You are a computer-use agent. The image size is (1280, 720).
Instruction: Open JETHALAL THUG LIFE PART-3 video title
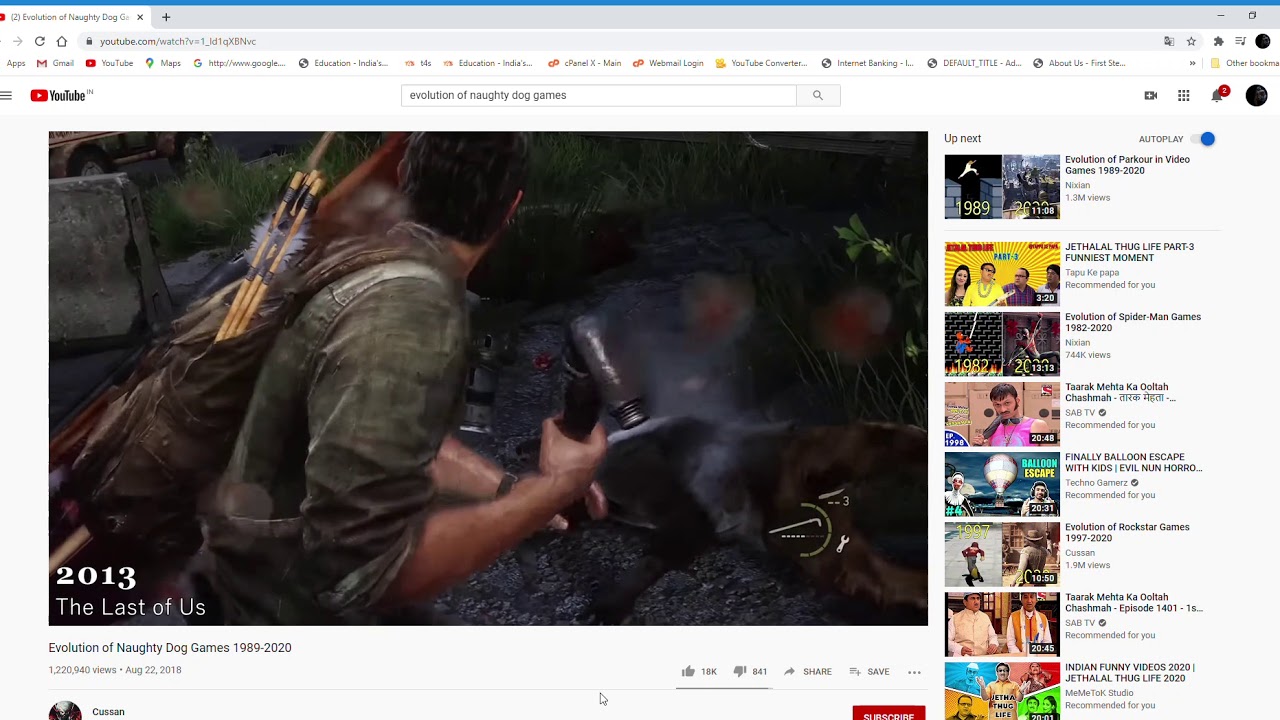[1129, 252]
